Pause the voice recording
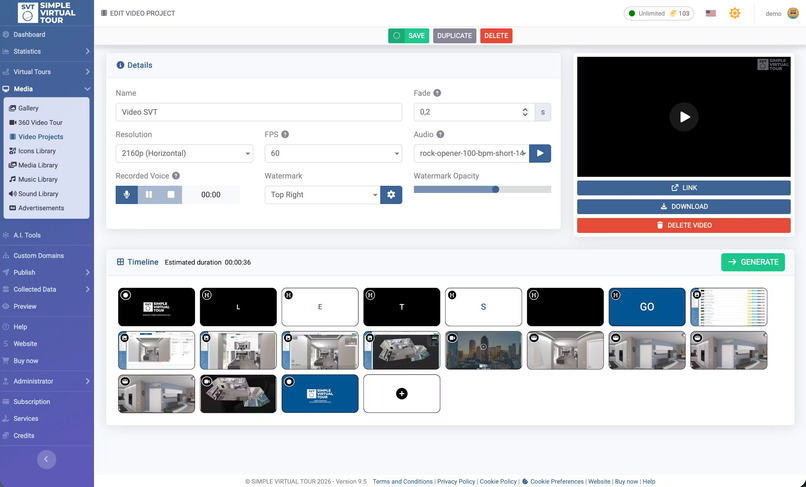This screenshot has height=487, width=806. click(x=149, y=195)
